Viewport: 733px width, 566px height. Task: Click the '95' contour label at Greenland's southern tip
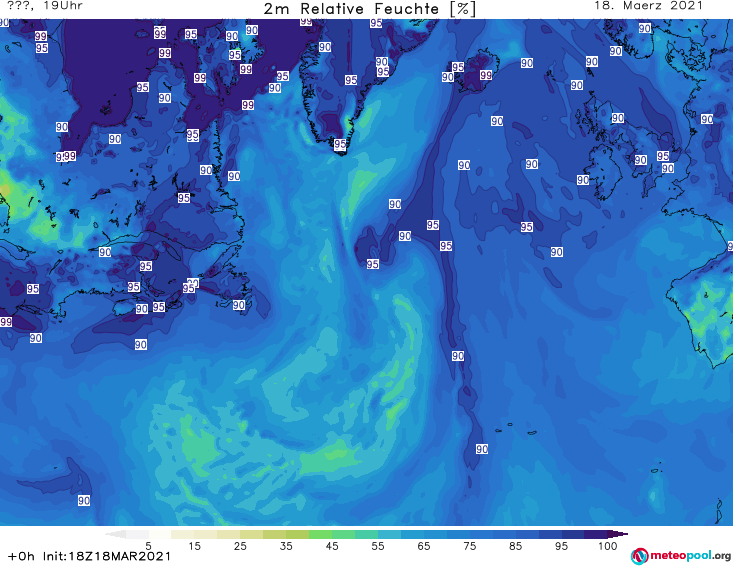[340, 144]
